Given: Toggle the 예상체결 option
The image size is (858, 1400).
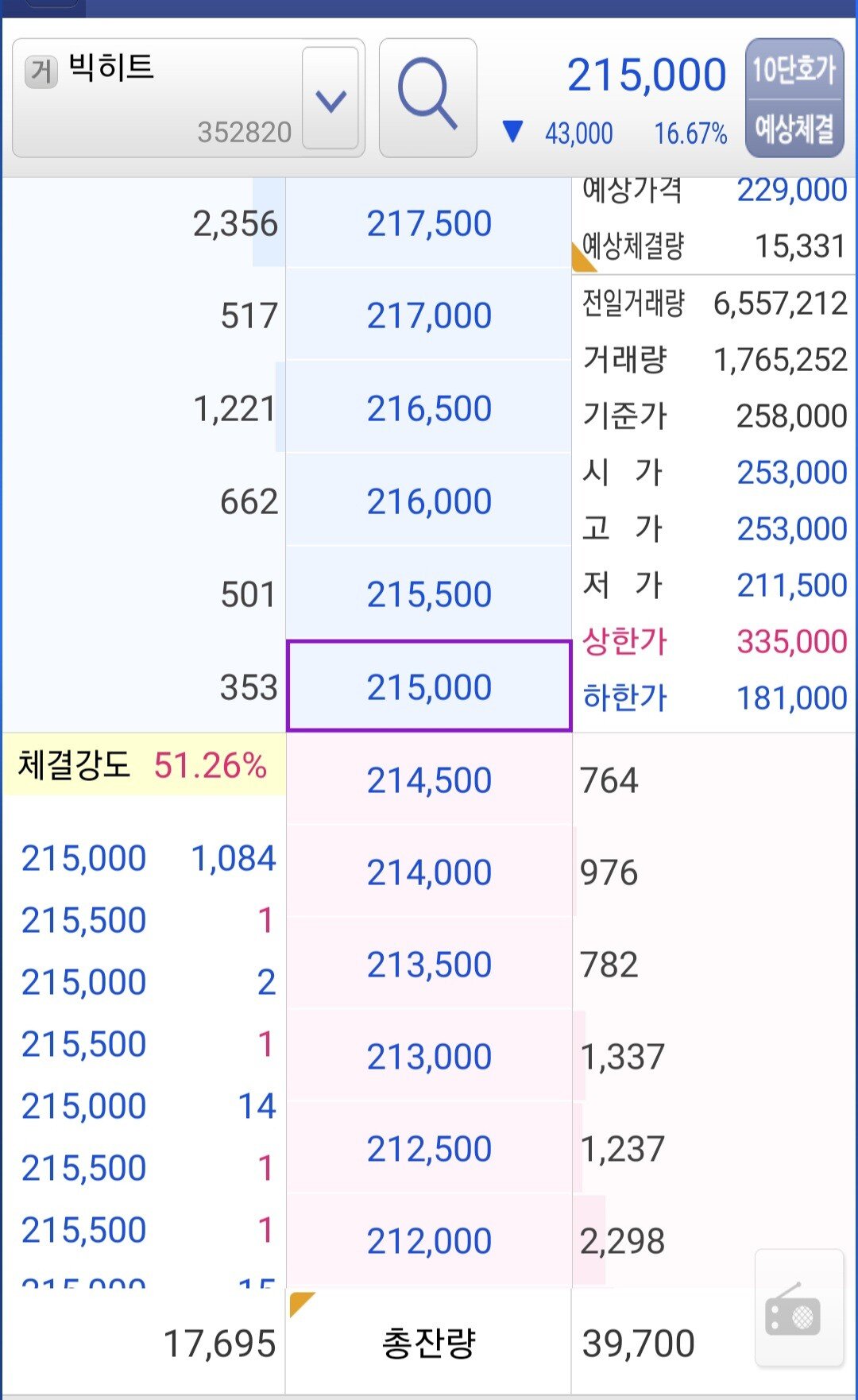Looking at the screenshot, I should [794, 128].
